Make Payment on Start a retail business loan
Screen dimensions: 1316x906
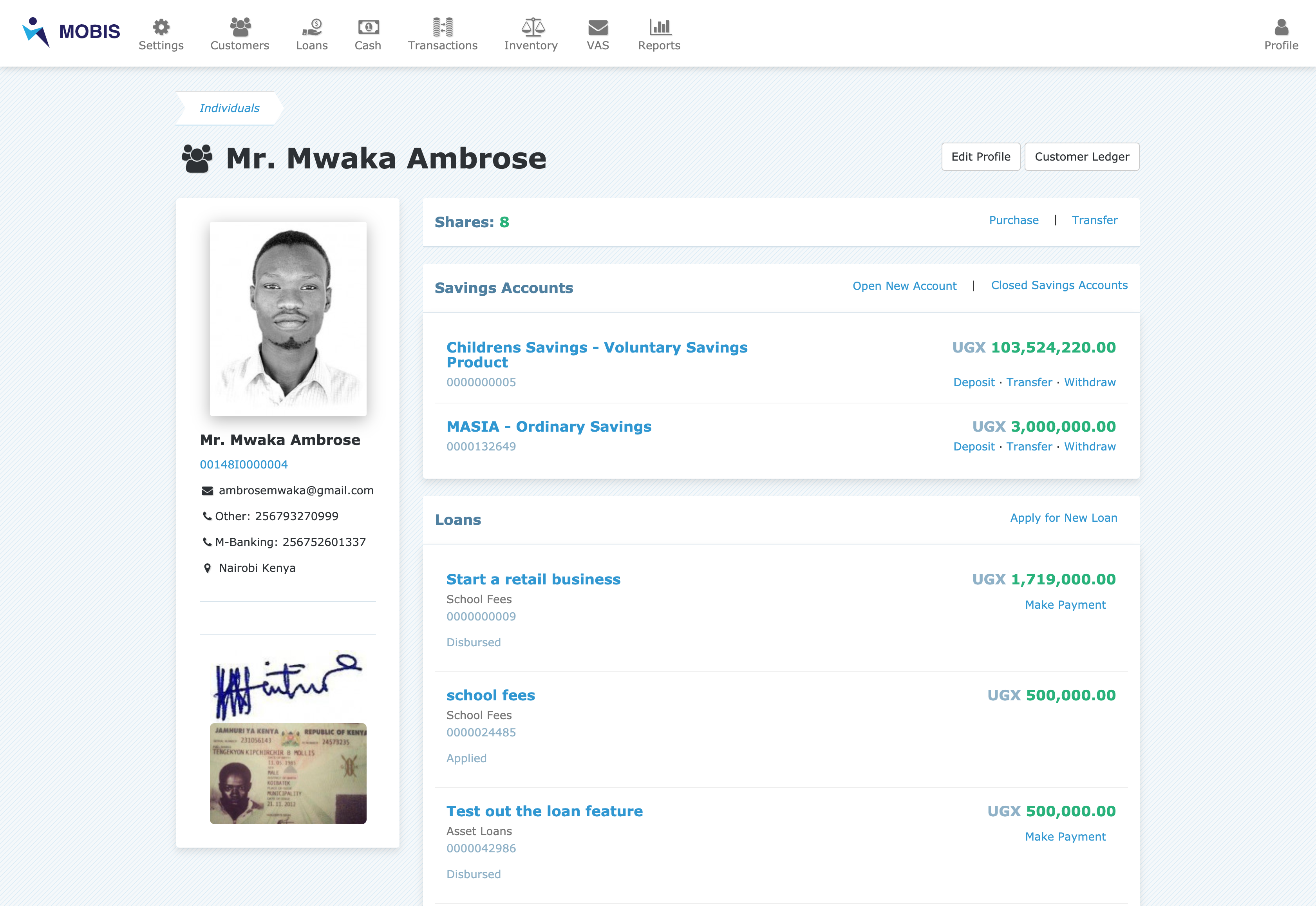[x=1065, y=604]
